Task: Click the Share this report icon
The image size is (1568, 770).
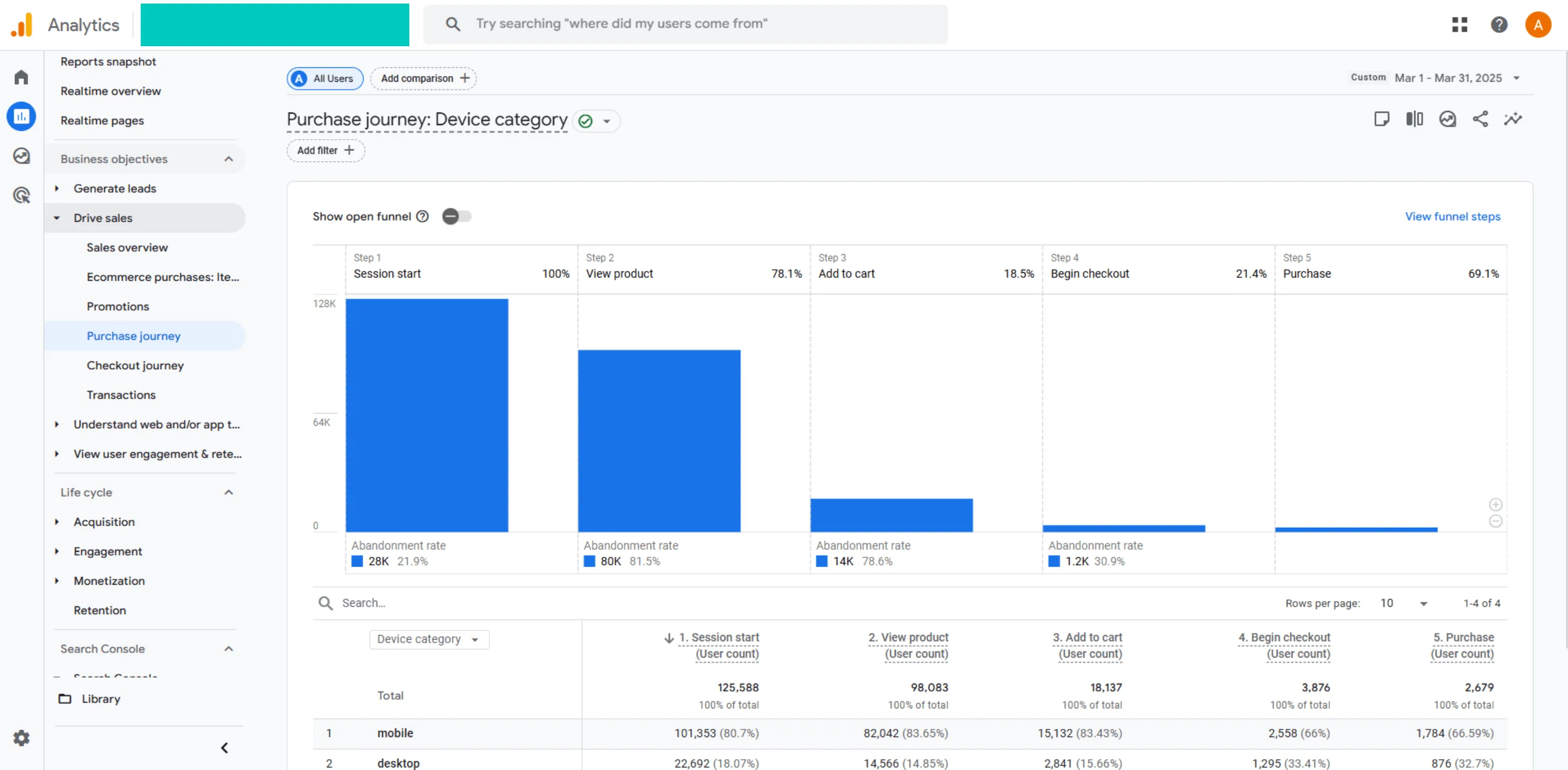Action: click(x=1480, y=119)
